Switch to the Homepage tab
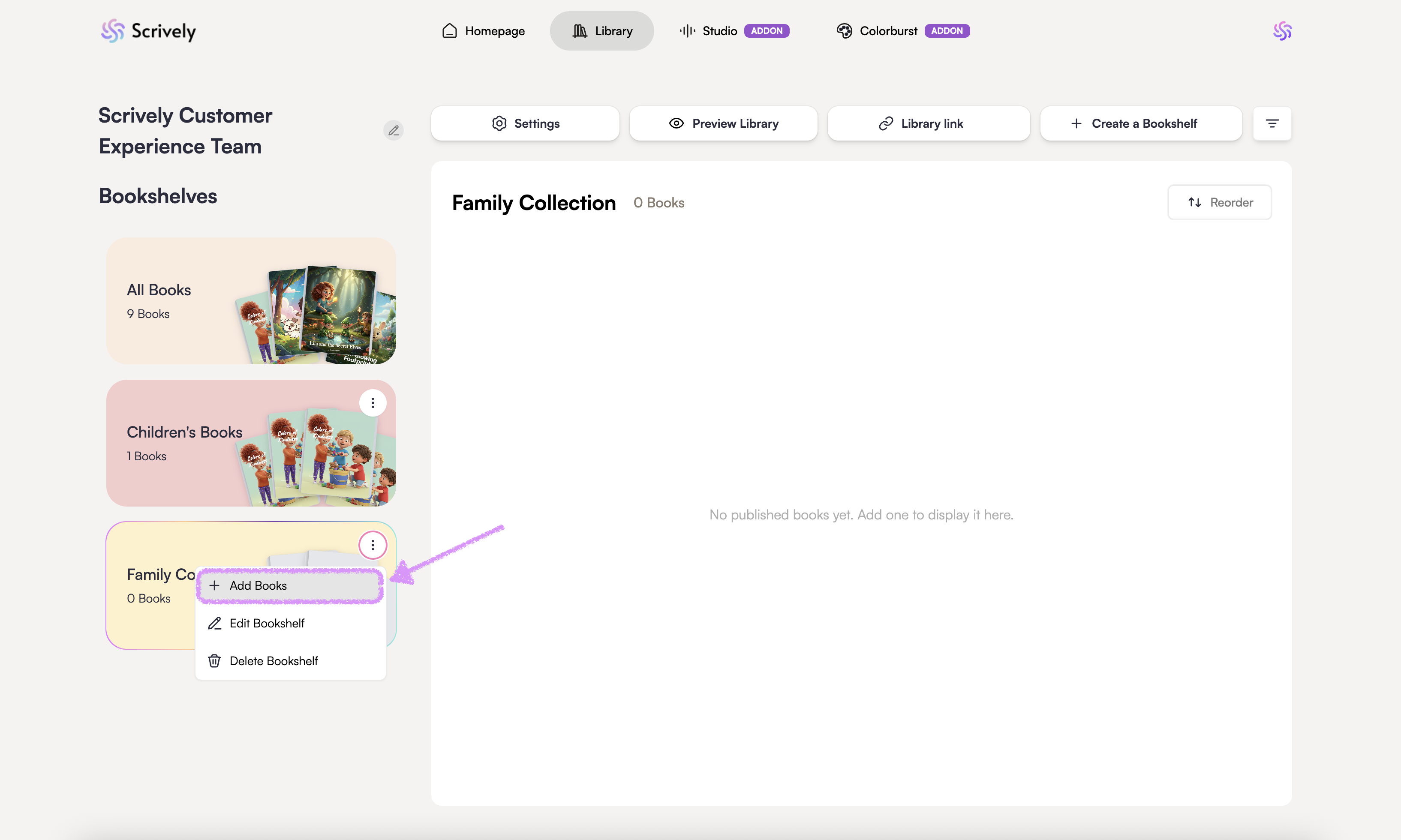1401x840 pixels. (x=483, y=31)
